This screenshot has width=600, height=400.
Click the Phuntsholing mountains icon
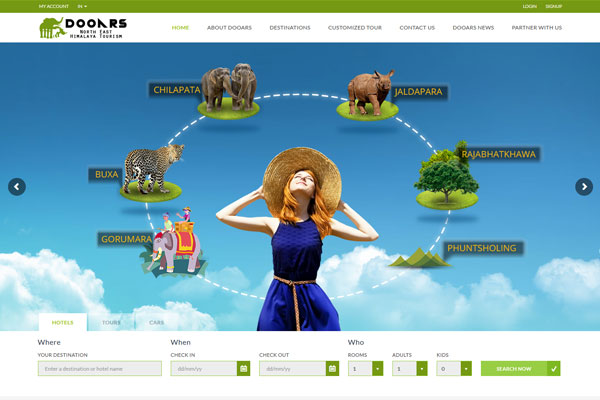click(x=419, y=258)
